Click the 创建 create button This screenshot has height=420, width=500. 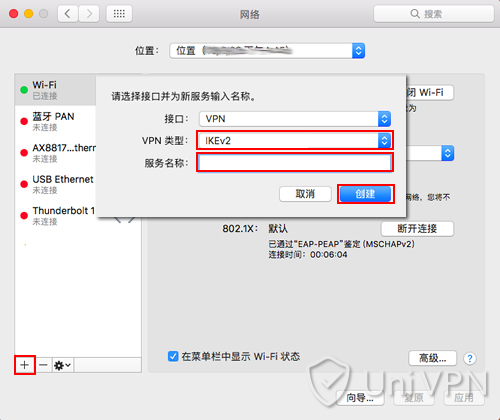coord(365,194)
